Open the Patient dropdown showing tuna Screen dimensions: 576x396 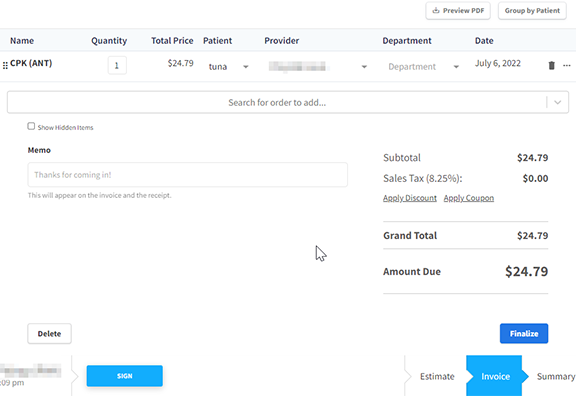point(228,67)
